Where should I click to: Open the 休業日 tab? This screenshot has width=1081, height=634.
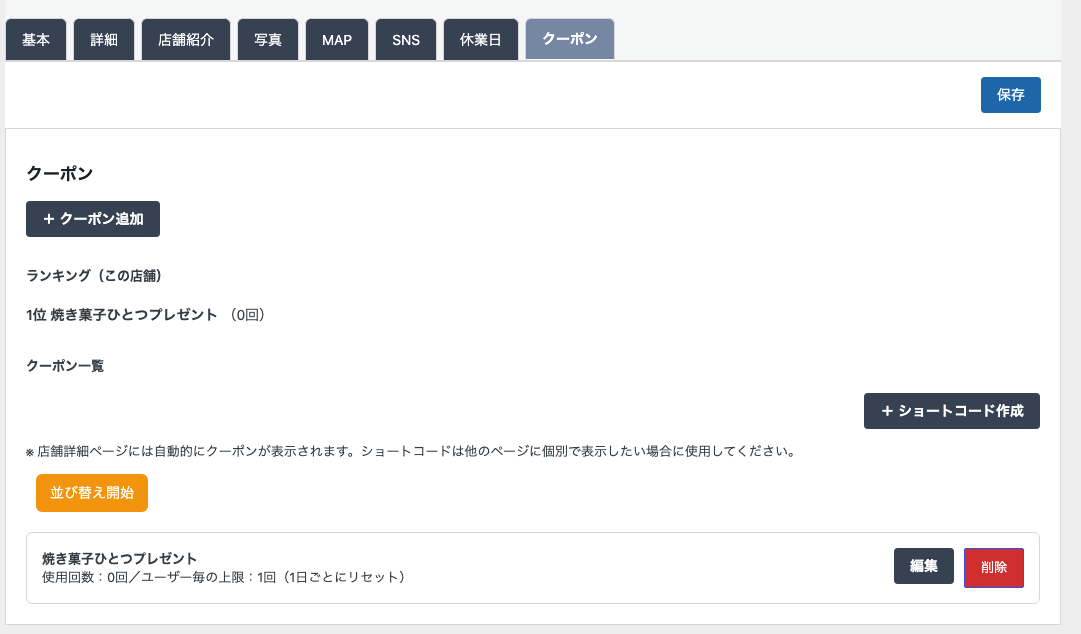pos(481,40)
